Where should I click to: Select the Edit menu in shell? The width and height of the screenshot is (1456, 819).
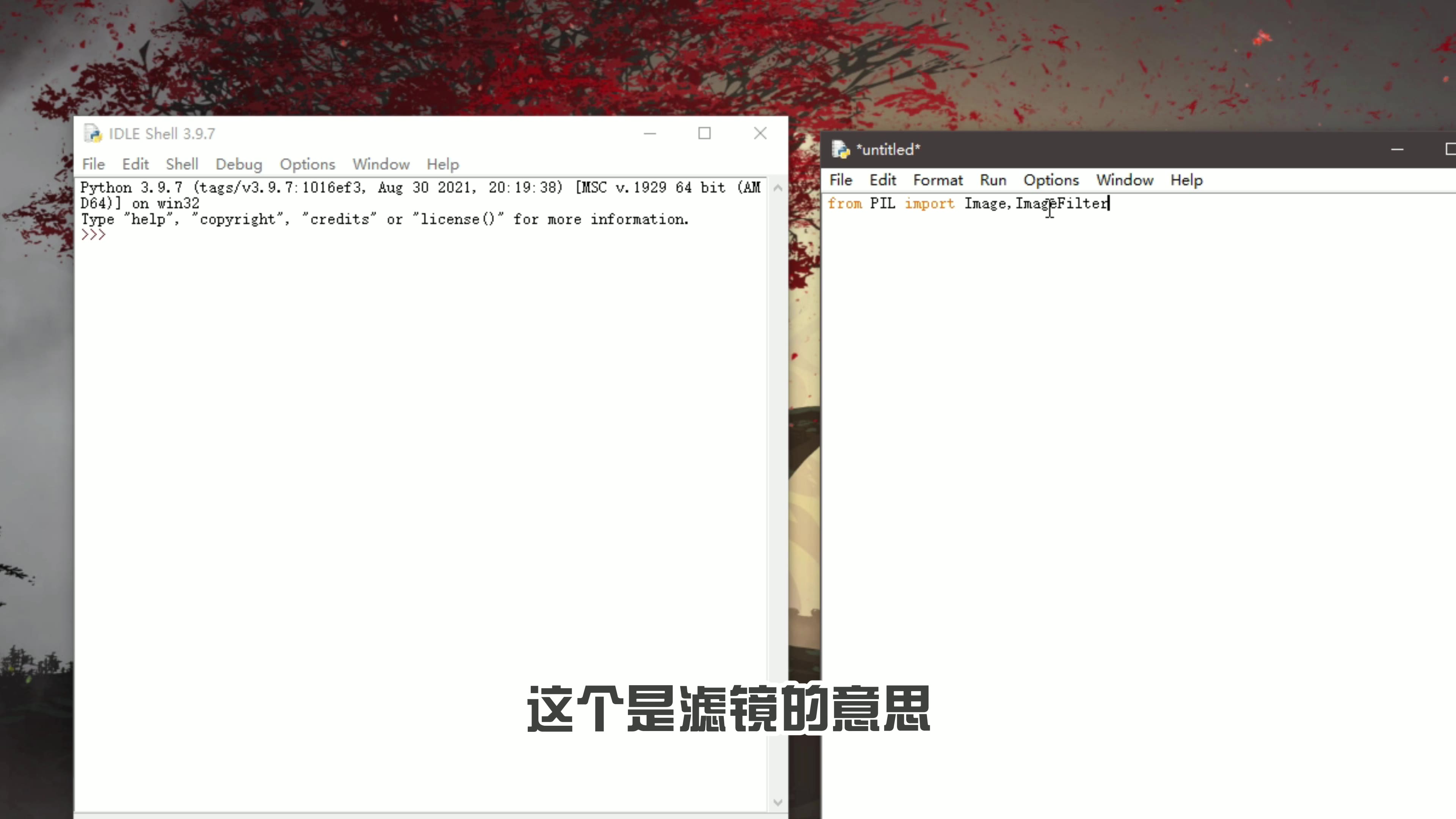[x=135, y=164]
